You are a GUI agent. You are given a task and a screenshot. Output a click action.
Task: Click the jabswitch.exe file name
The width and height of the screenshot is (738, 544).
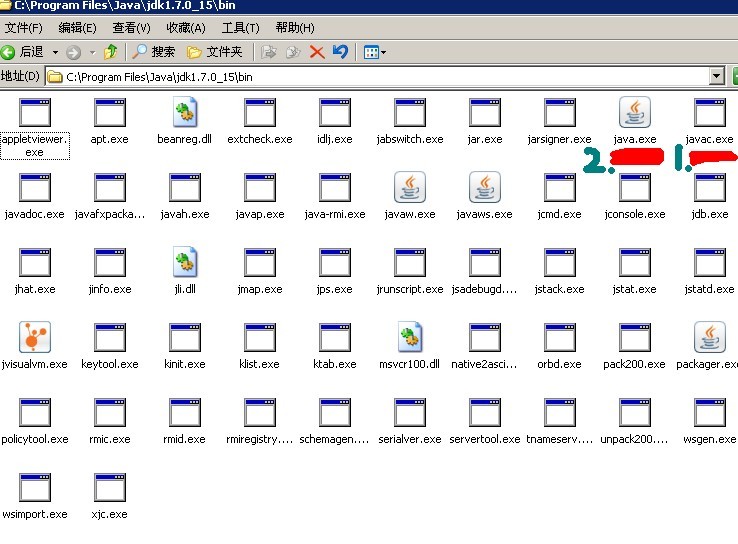409,139
